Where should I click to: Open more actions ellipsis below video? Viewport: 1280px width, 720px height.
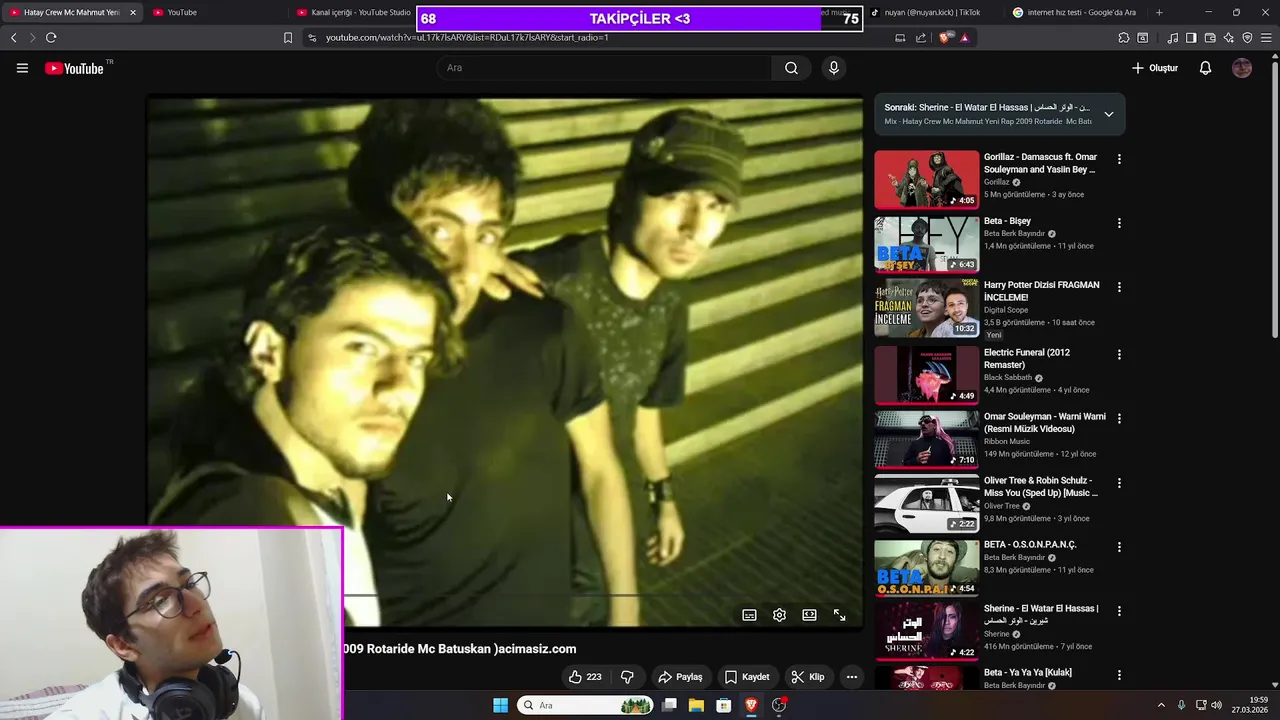click(852, 677)
